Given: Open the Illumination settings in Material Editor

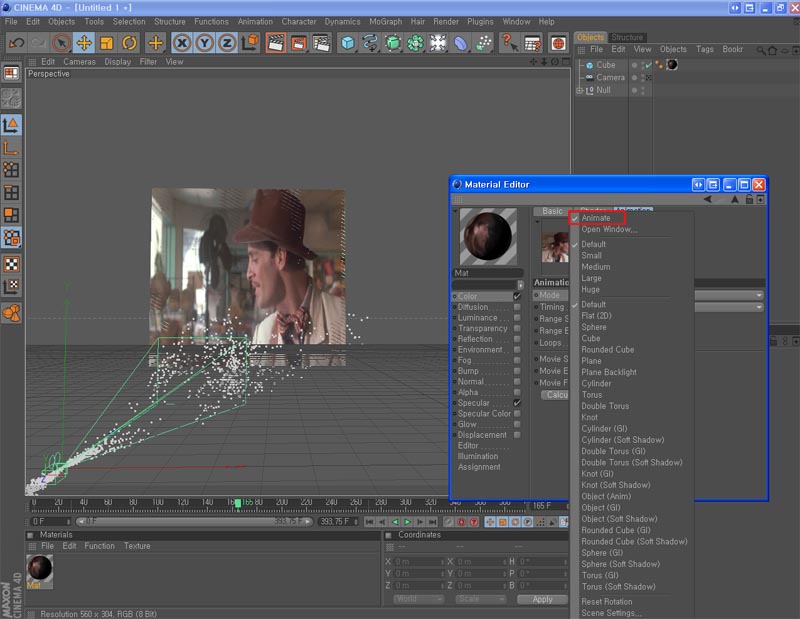Looking at the screenshot, I should point(478,456).
